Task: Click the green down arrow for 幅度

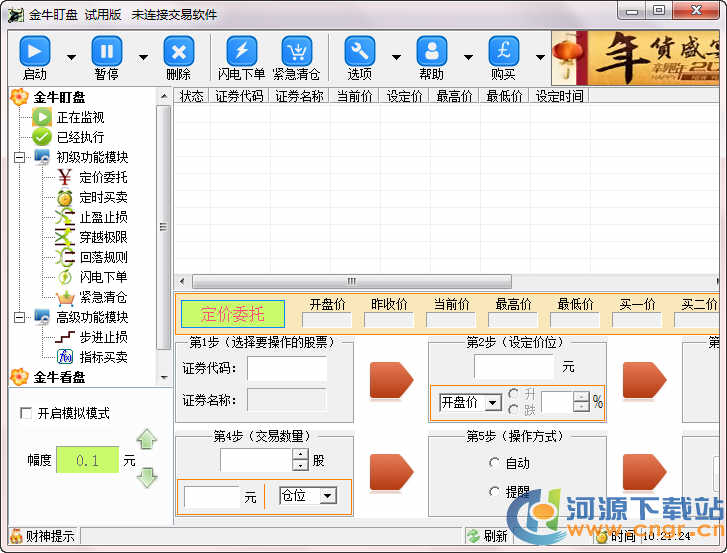Action: tap(147, 477)
